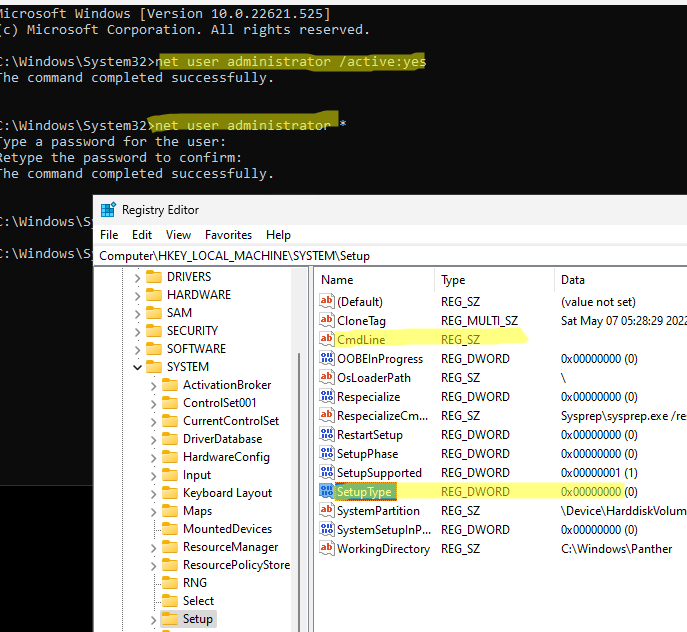Collapse the SYSTEM key

click(x=137, y=367)
